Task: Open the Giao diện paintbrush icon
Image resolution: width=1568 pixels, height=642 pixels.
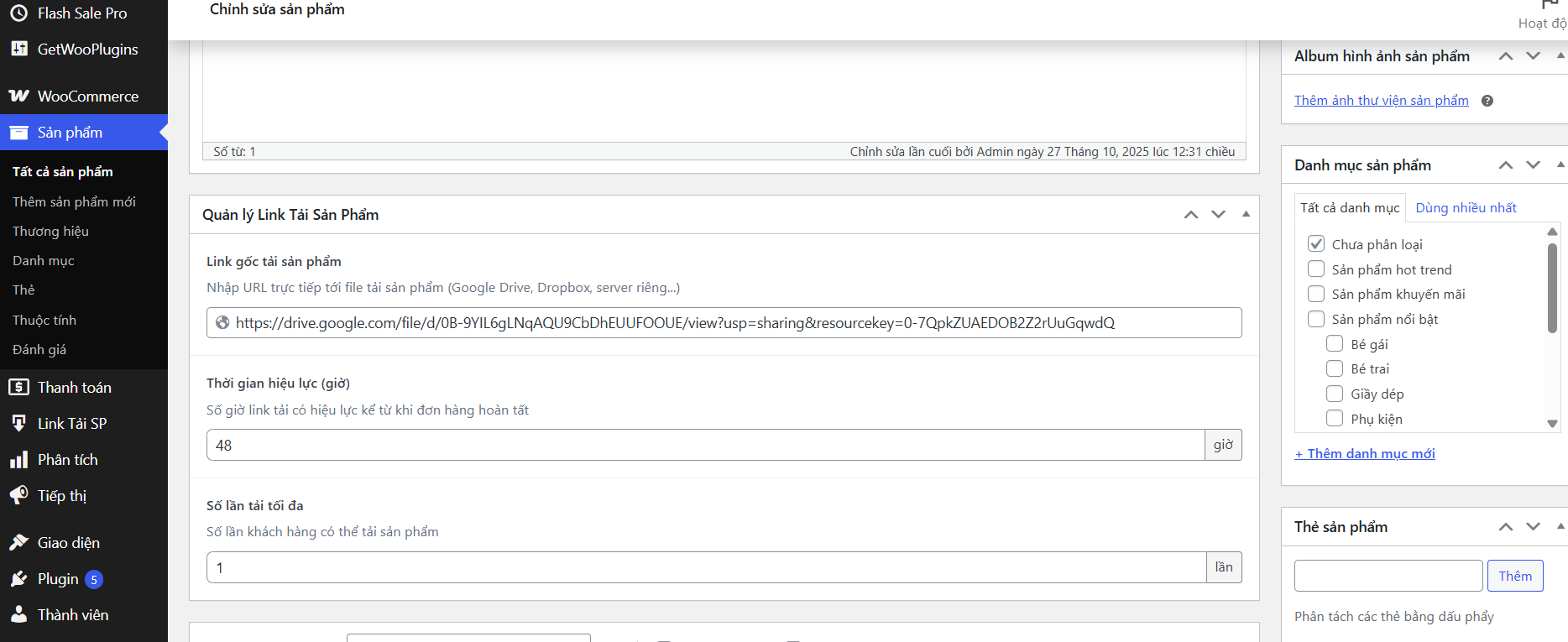Action: [x=18, y=543]
